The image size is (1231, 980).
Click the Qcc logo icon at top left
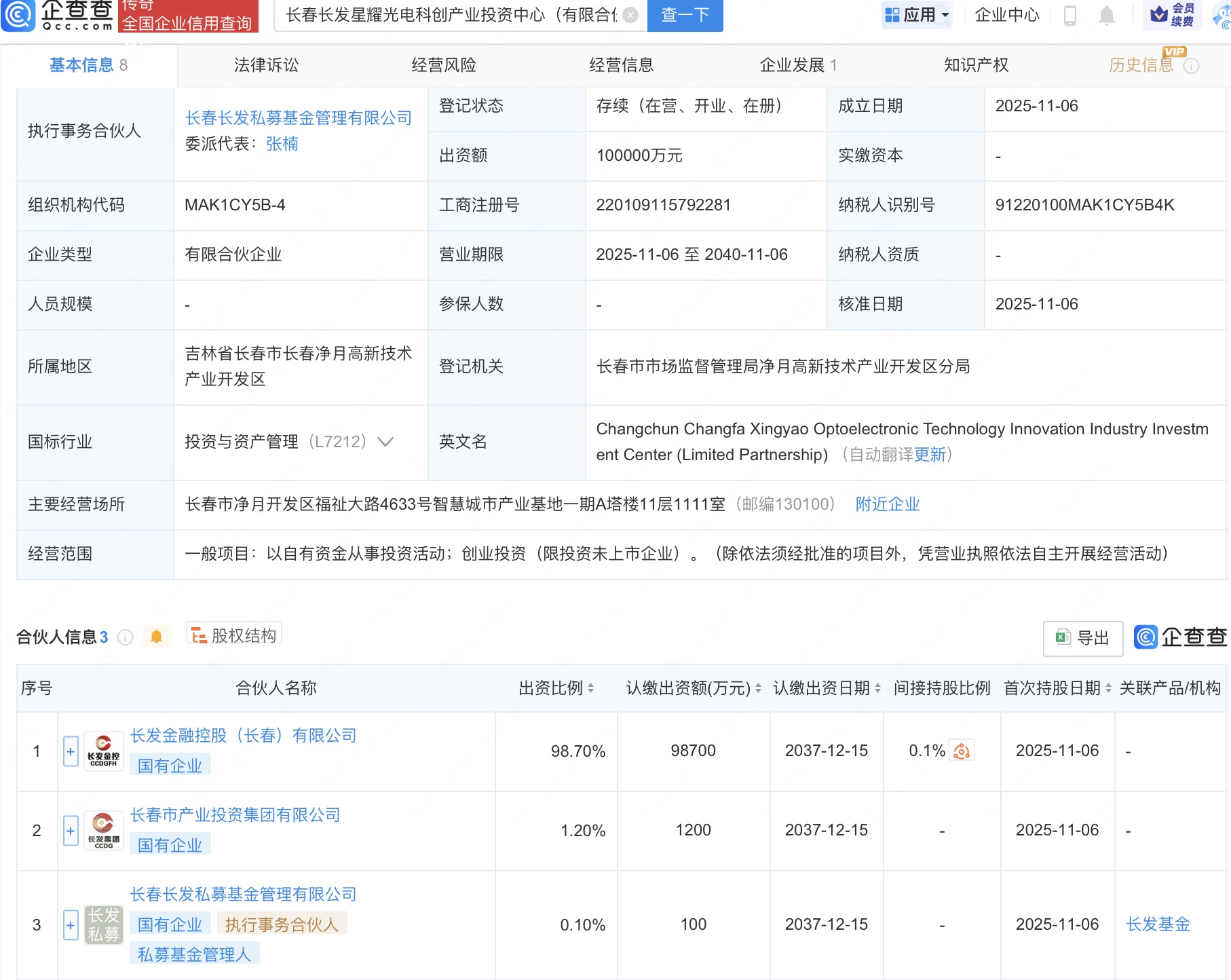[x=18, y=15]
